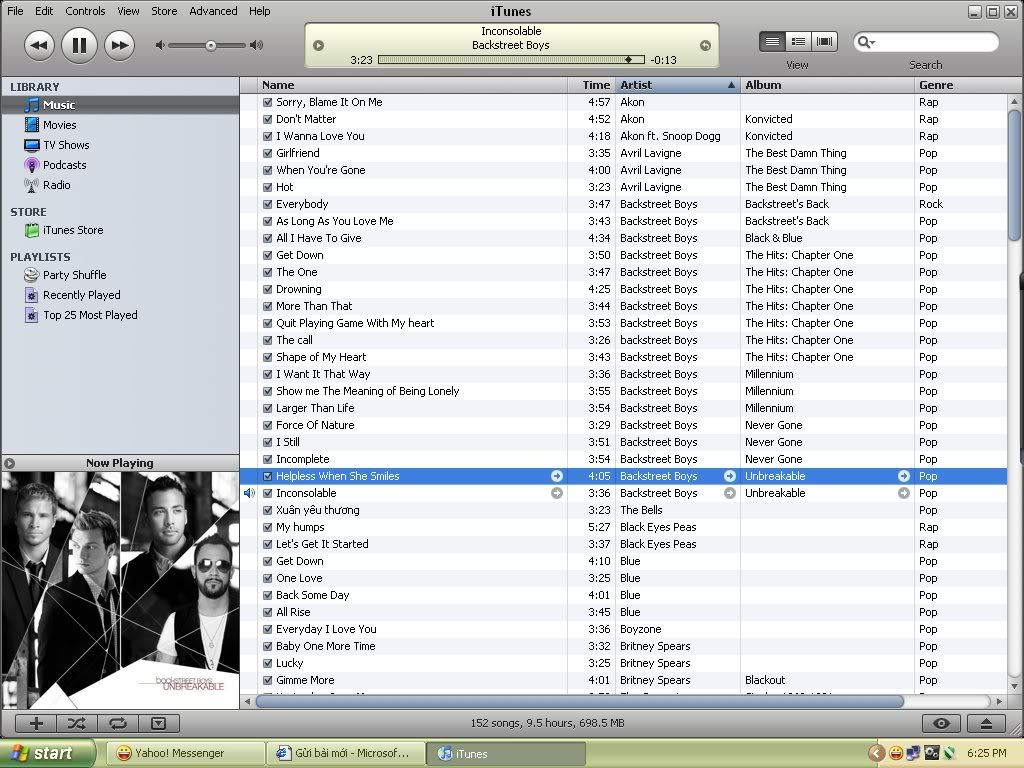The image size is (1024, 768).
Task: Sort songs by the Name column
Action: click(x=413, y=85)
